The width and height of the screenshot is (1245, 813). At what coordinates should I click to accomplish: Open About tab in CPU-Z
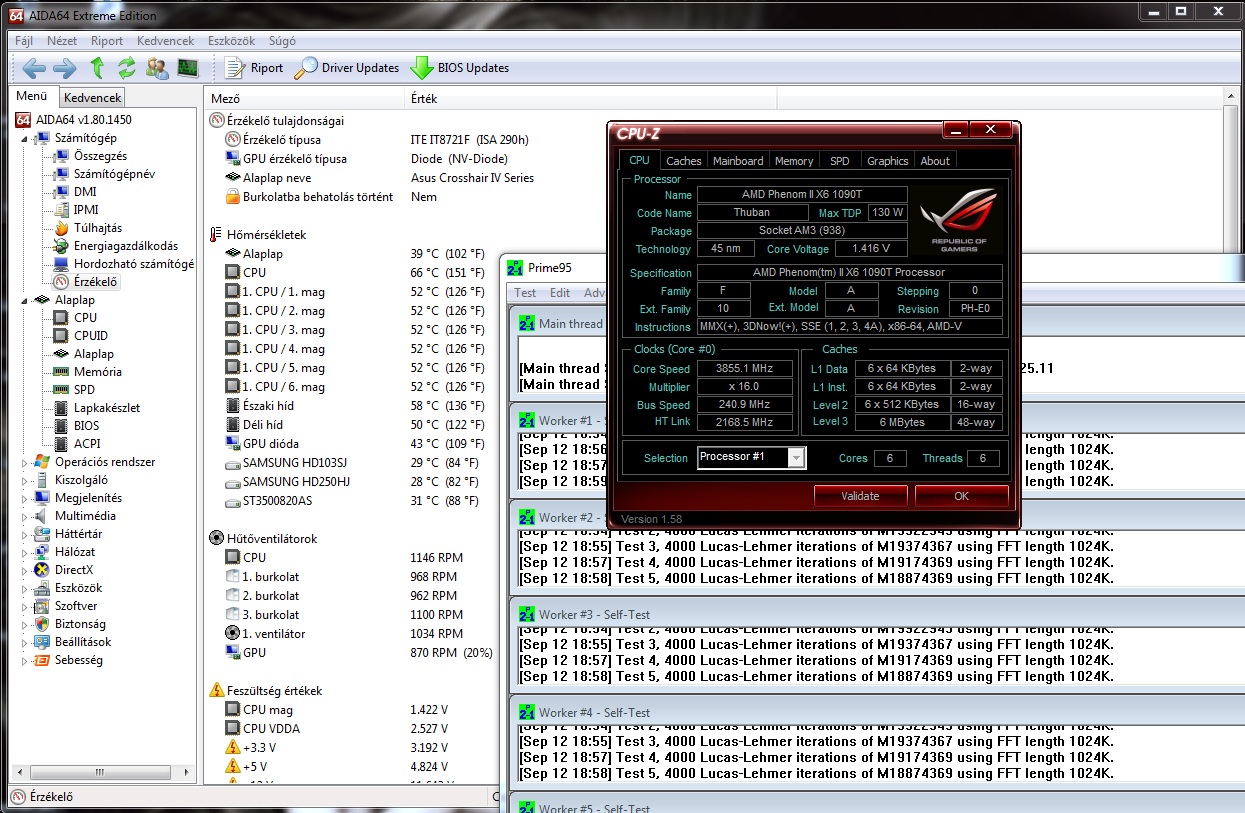[935, 161]
